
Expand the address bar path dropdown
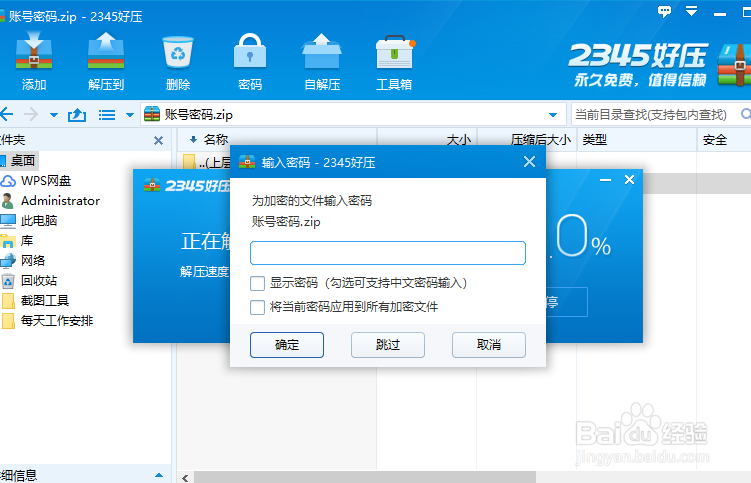click(x=553, y=115)
